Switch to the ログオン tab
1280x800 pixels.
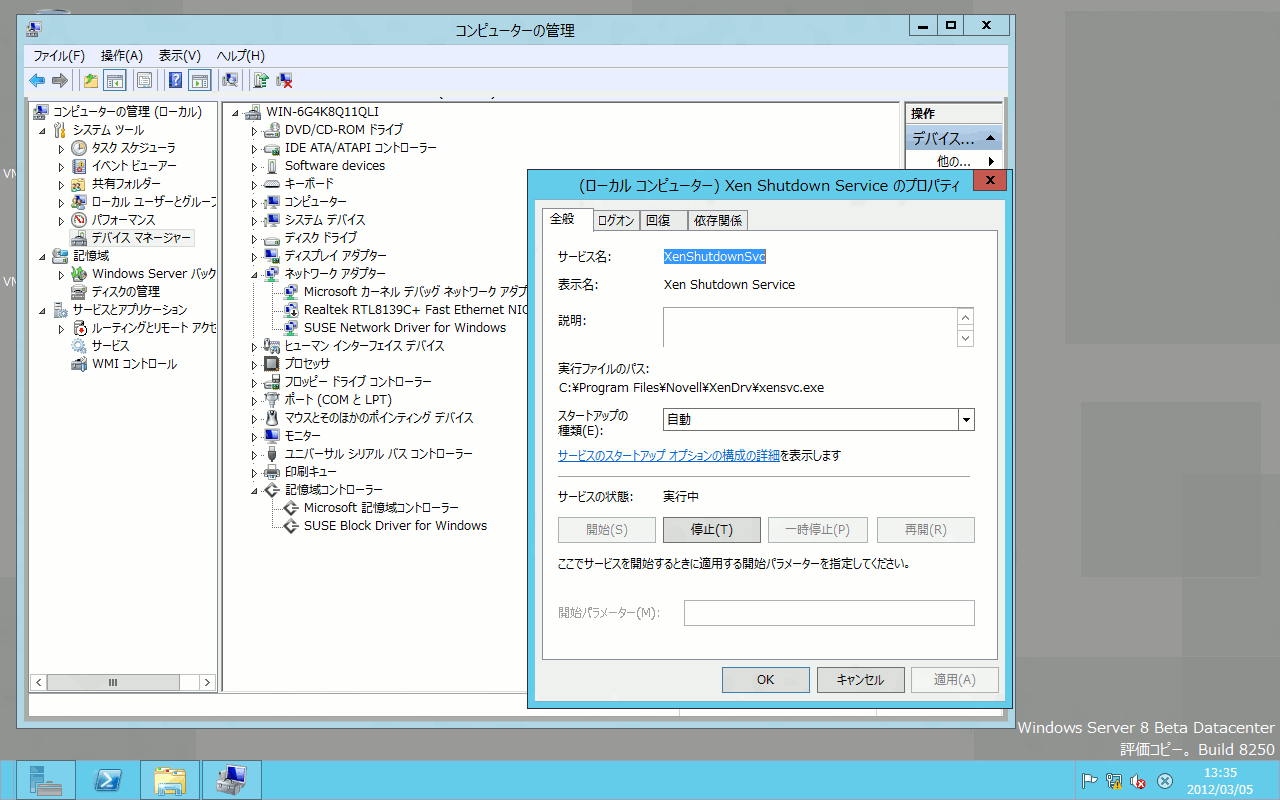pyautogui.click(x=616, y=221)
